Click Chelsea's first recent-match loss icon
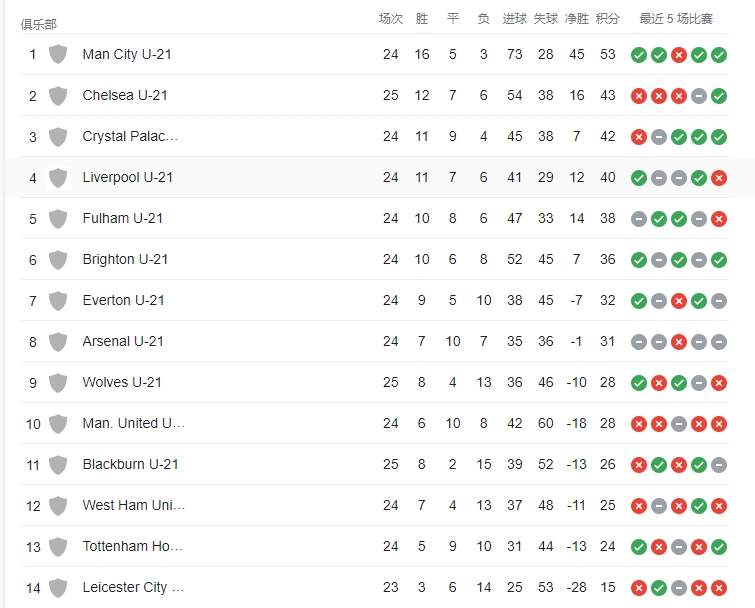Viewport: 755px width, 608px height. pos(639,95)
